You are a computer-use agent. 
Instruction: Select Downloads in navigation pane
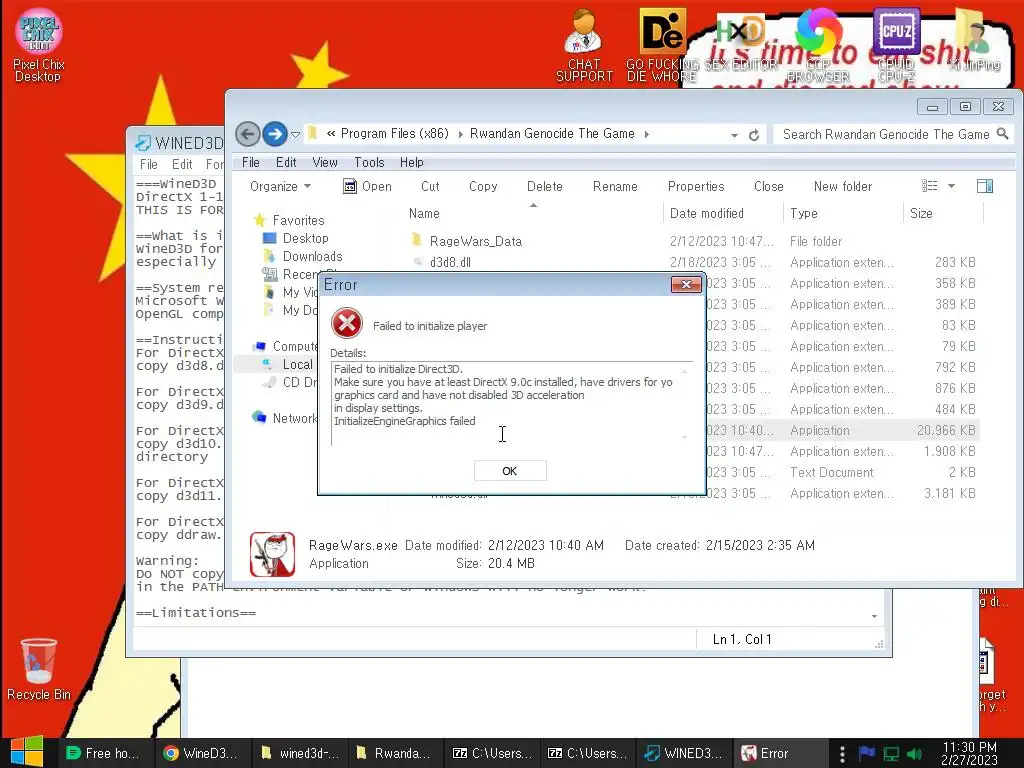(312, 257)
